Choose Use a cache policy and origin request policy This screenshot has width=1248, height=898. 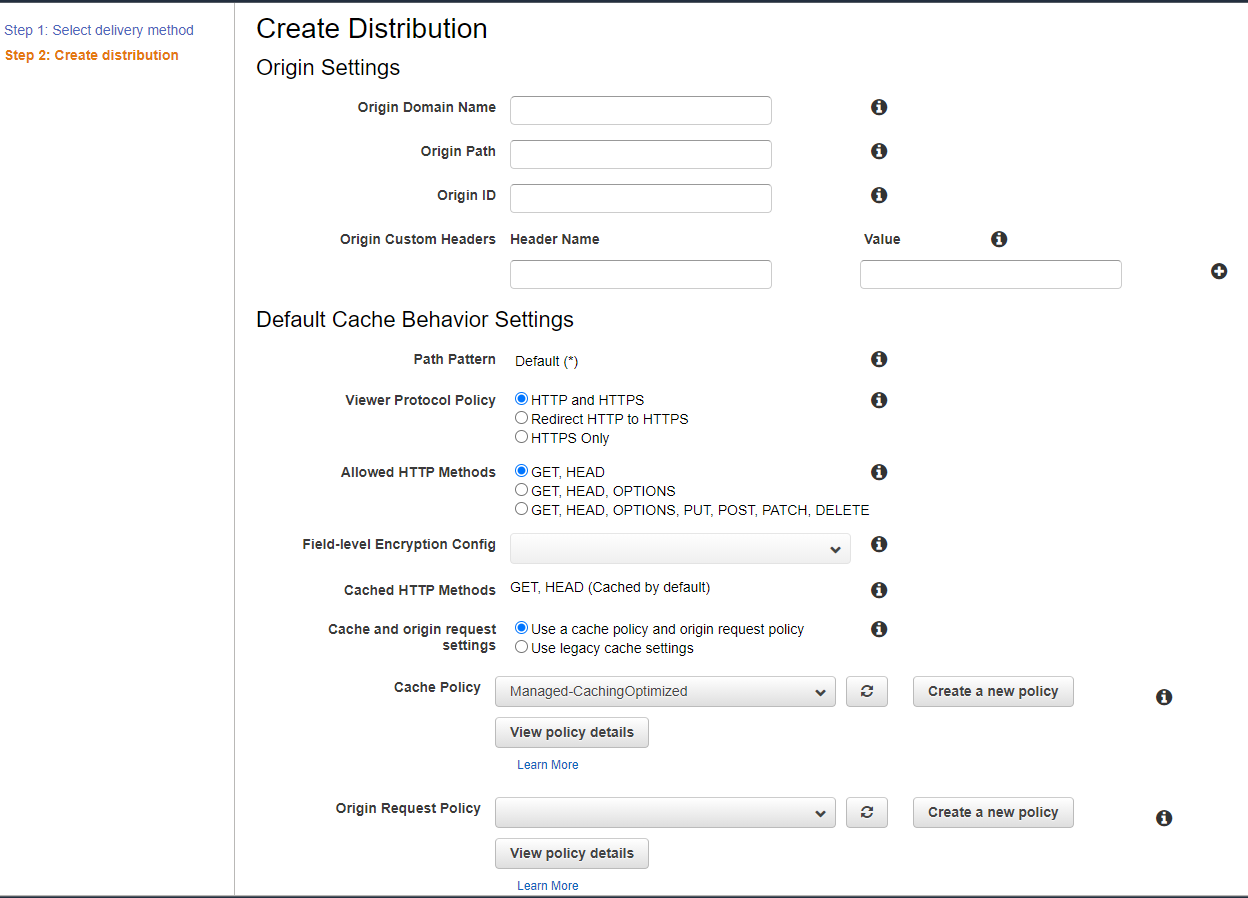(x=521, y=628)
